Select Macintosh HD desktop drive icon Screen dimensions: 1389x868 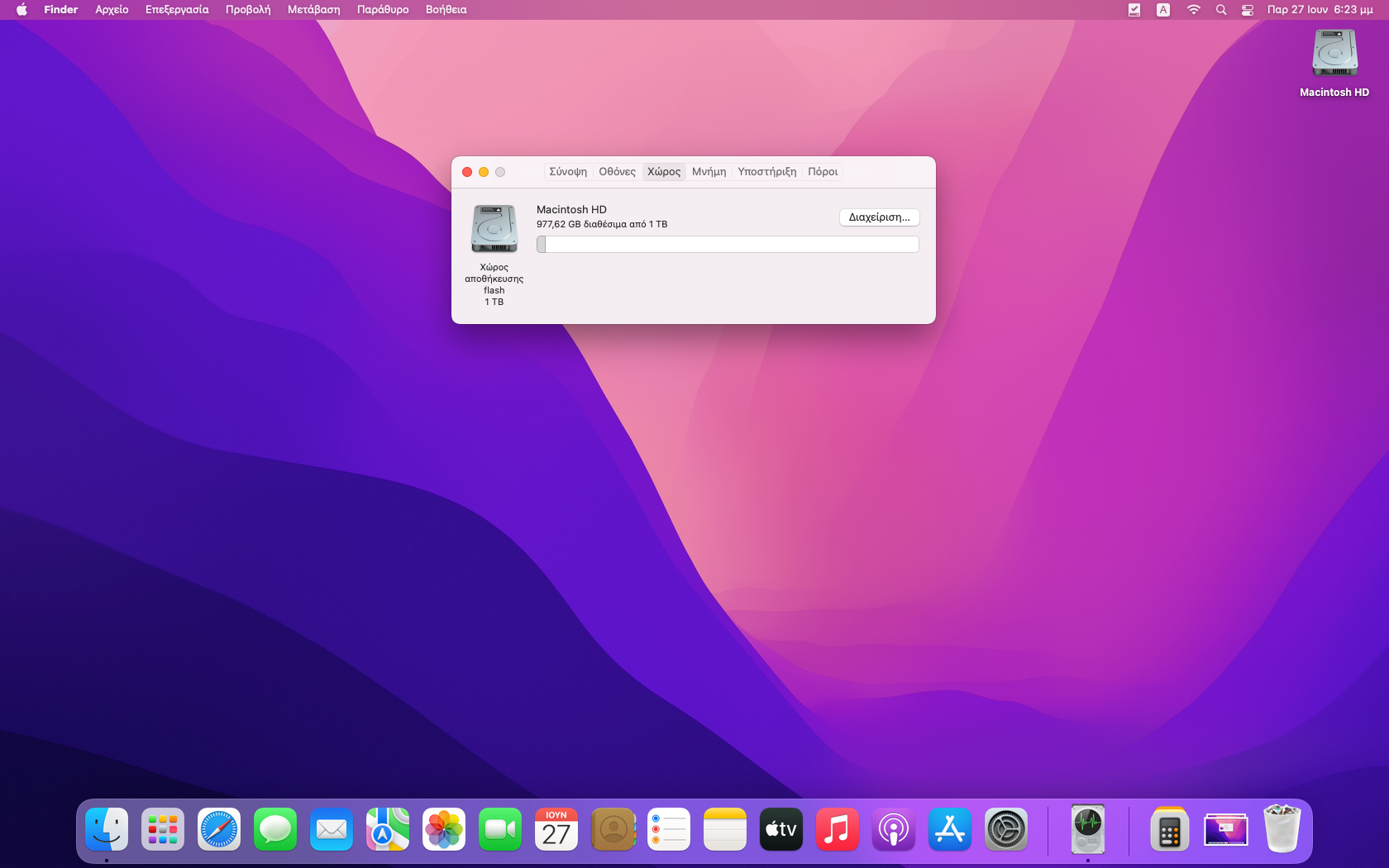pos(1334,53)
